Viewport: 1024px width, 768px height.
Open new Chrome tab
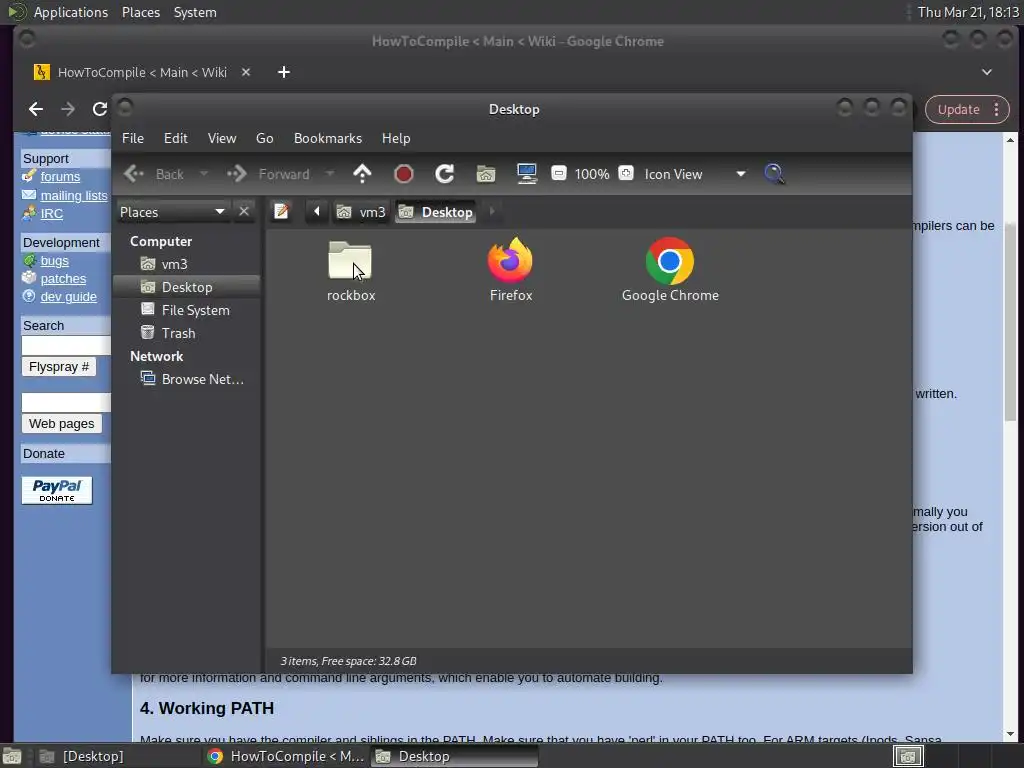283,72
